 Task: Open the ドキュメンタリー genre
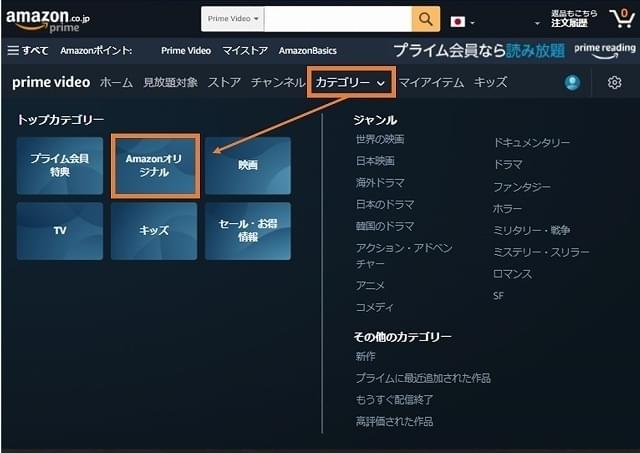tap(531, 143)
